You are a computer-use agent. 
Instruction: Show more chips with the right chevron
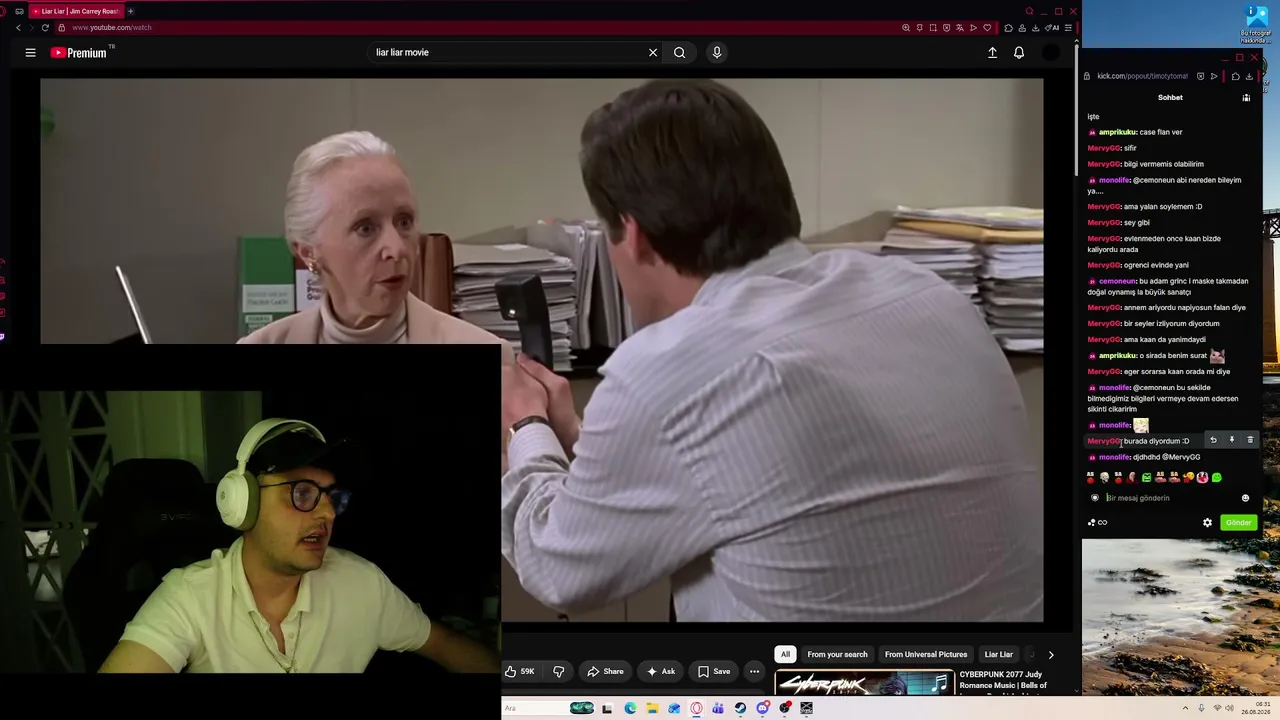tap(1050, 655)
